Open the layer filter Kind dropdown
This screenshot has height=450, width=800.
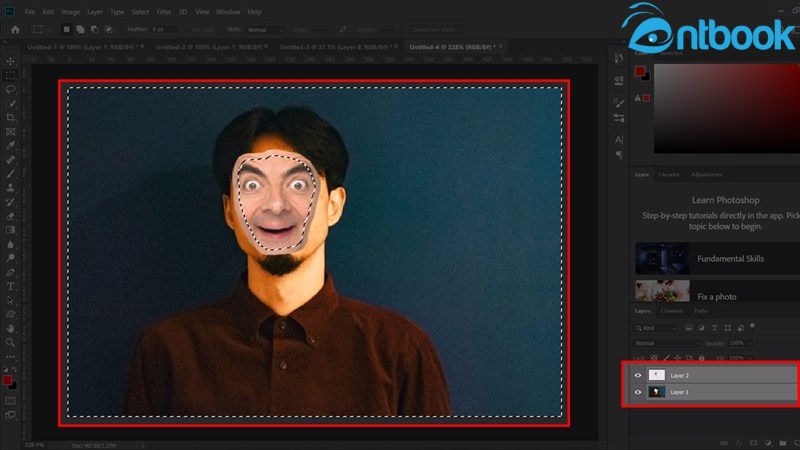[x=656, y=328]
